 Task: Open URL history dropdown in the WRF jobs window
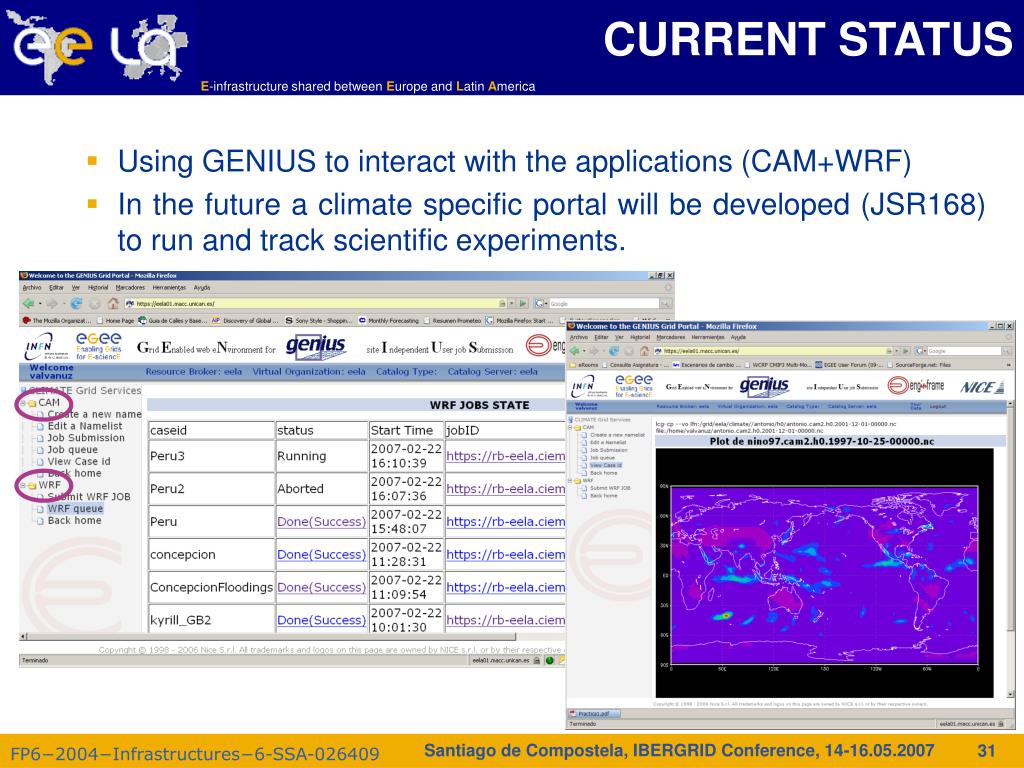(512, 304)
